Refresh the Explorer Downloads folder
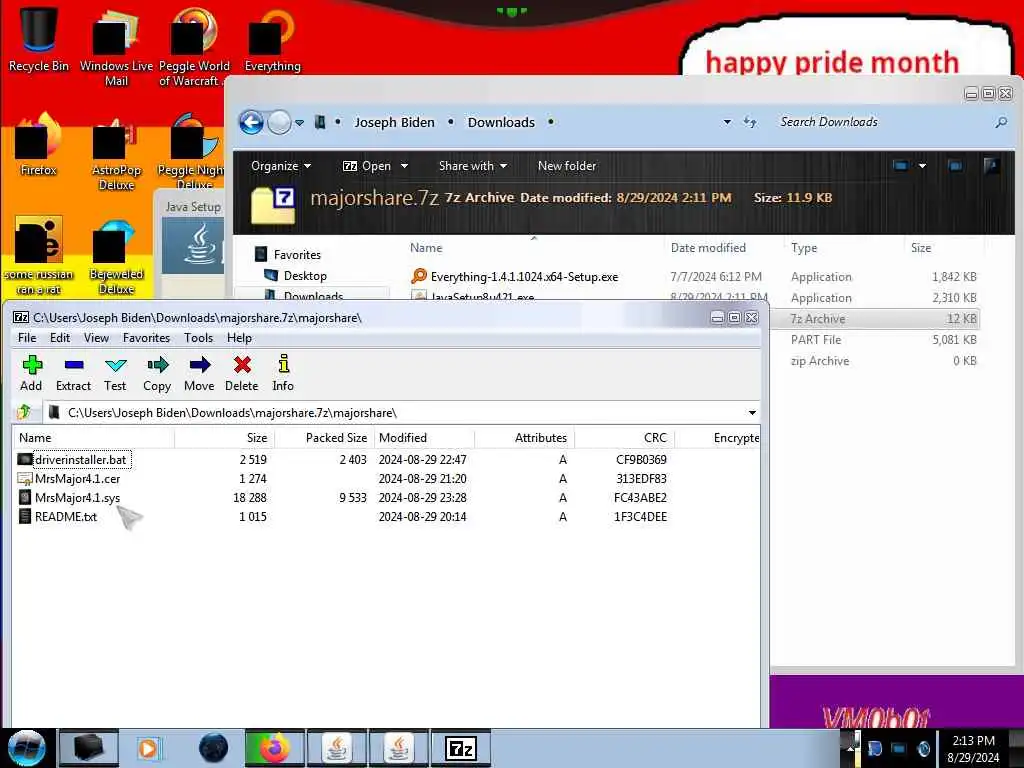 click(750, 122)
